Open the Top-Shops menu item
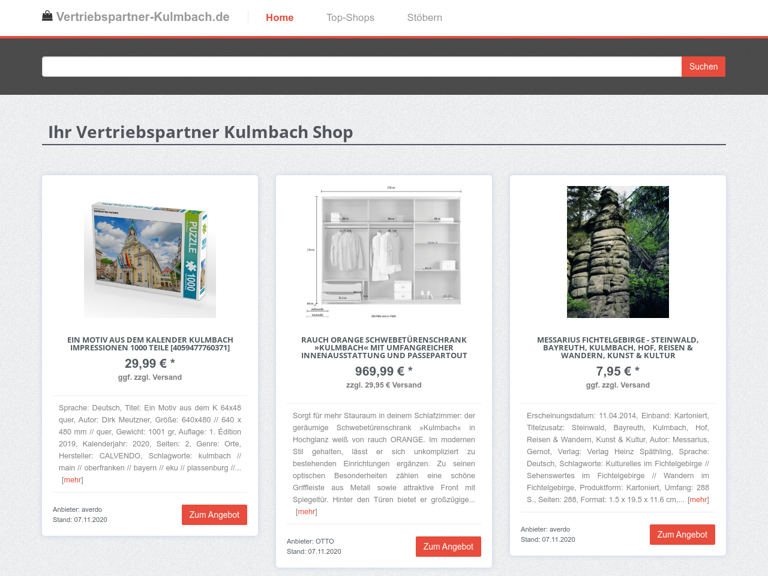 (x=350, y=18)
